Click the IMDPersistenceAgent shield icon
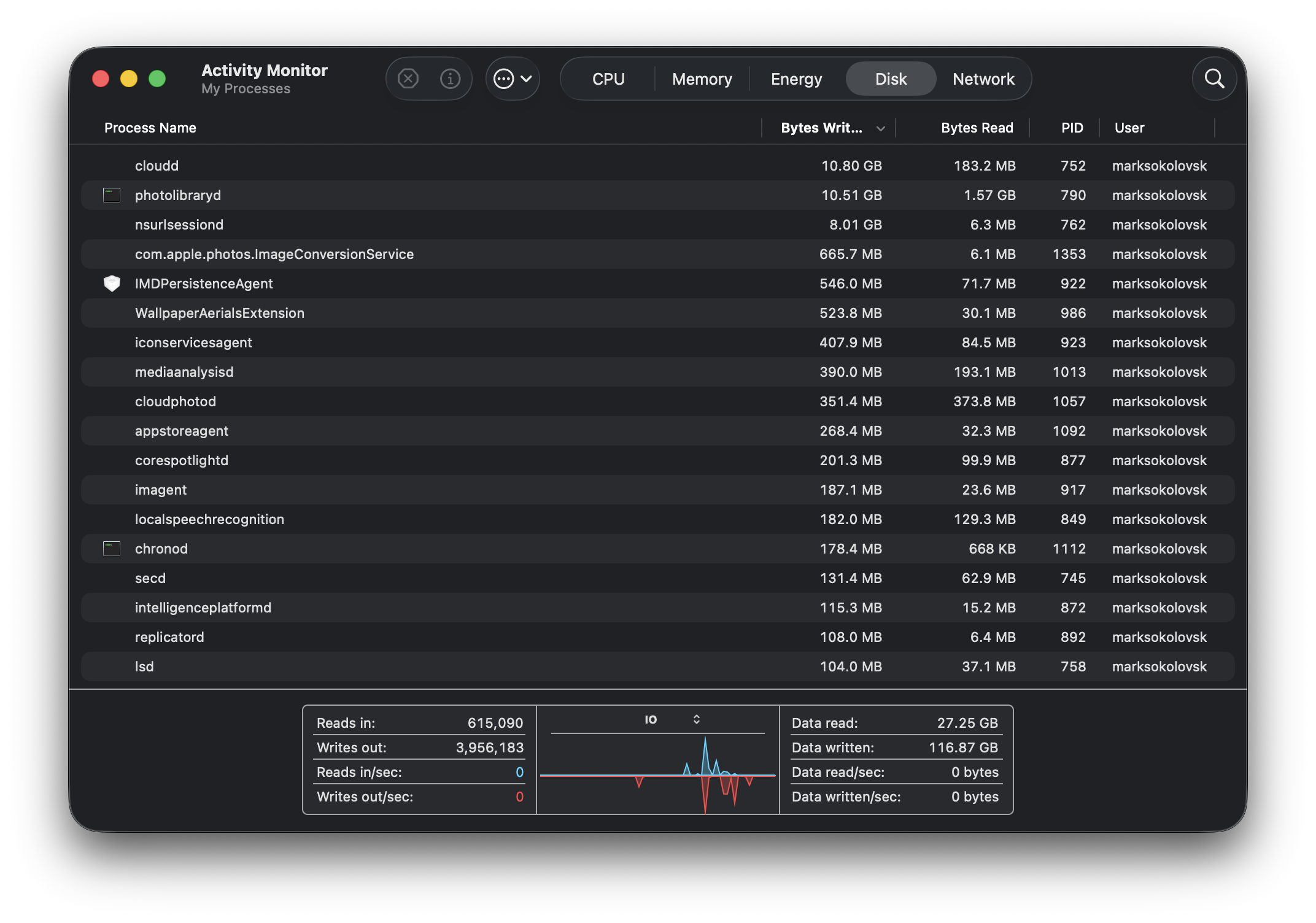 pos(112,284)
